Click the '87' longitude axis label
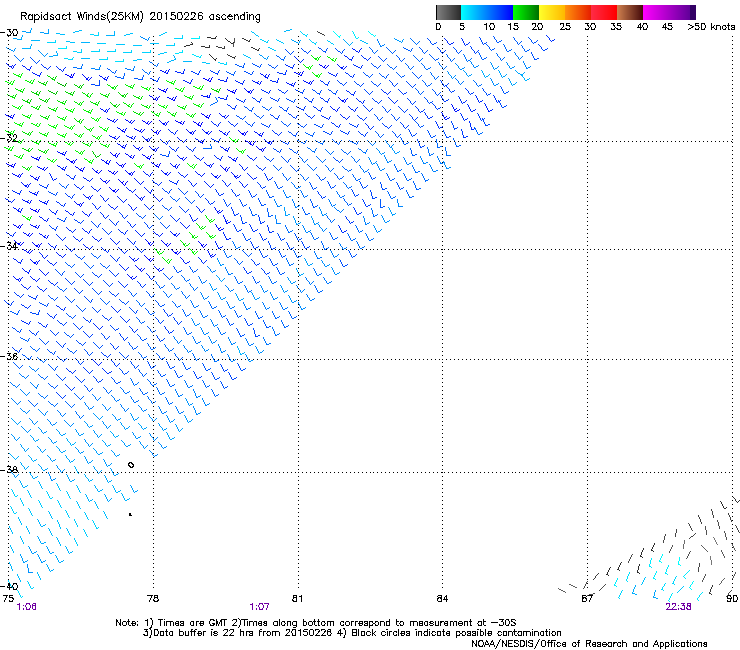 point(587,599)
